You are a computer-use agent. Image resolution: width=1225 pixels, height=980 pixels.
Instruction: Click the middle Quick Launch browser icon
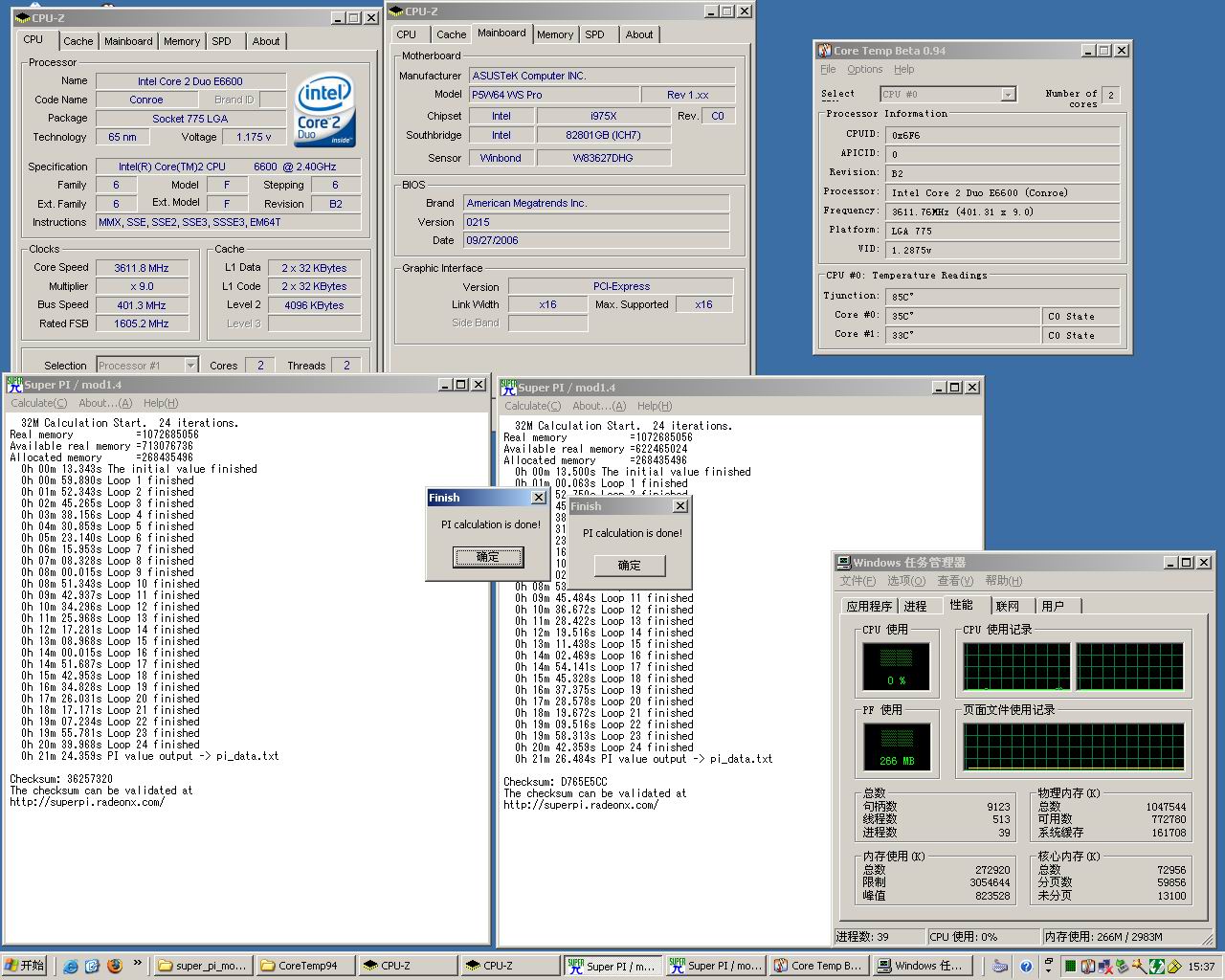[92, 966]
